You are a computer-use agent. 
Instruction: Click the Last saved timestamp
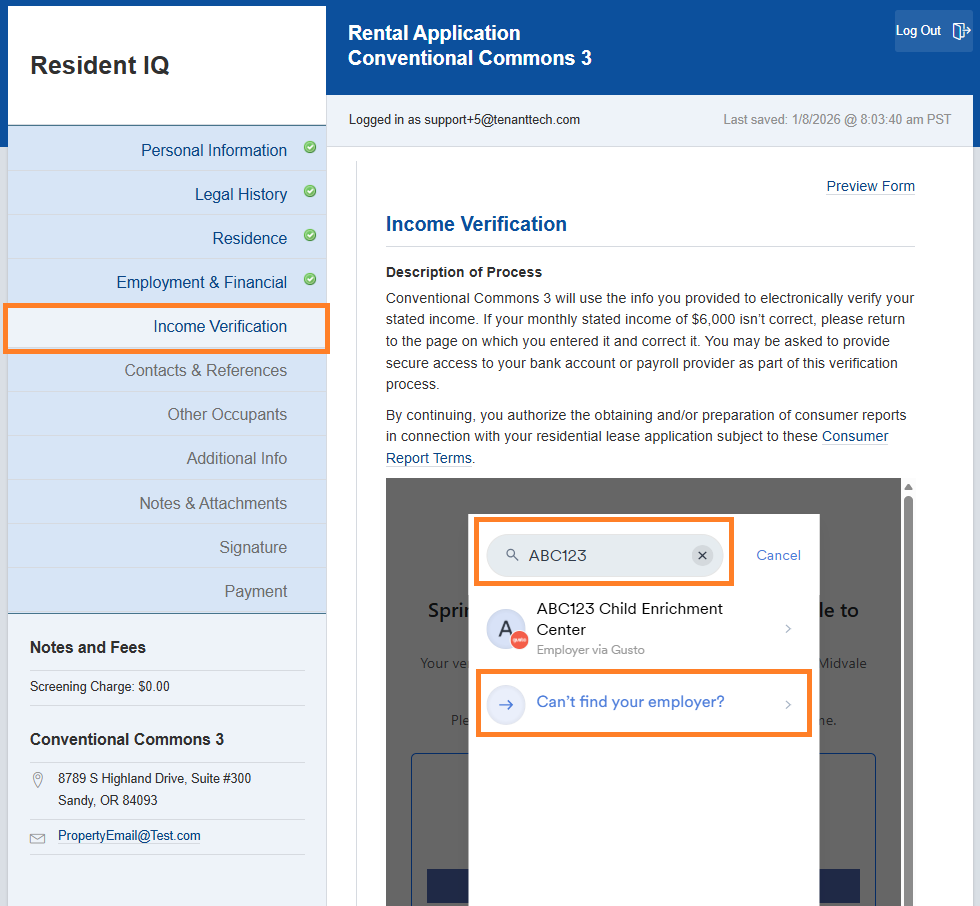(837, 119)
